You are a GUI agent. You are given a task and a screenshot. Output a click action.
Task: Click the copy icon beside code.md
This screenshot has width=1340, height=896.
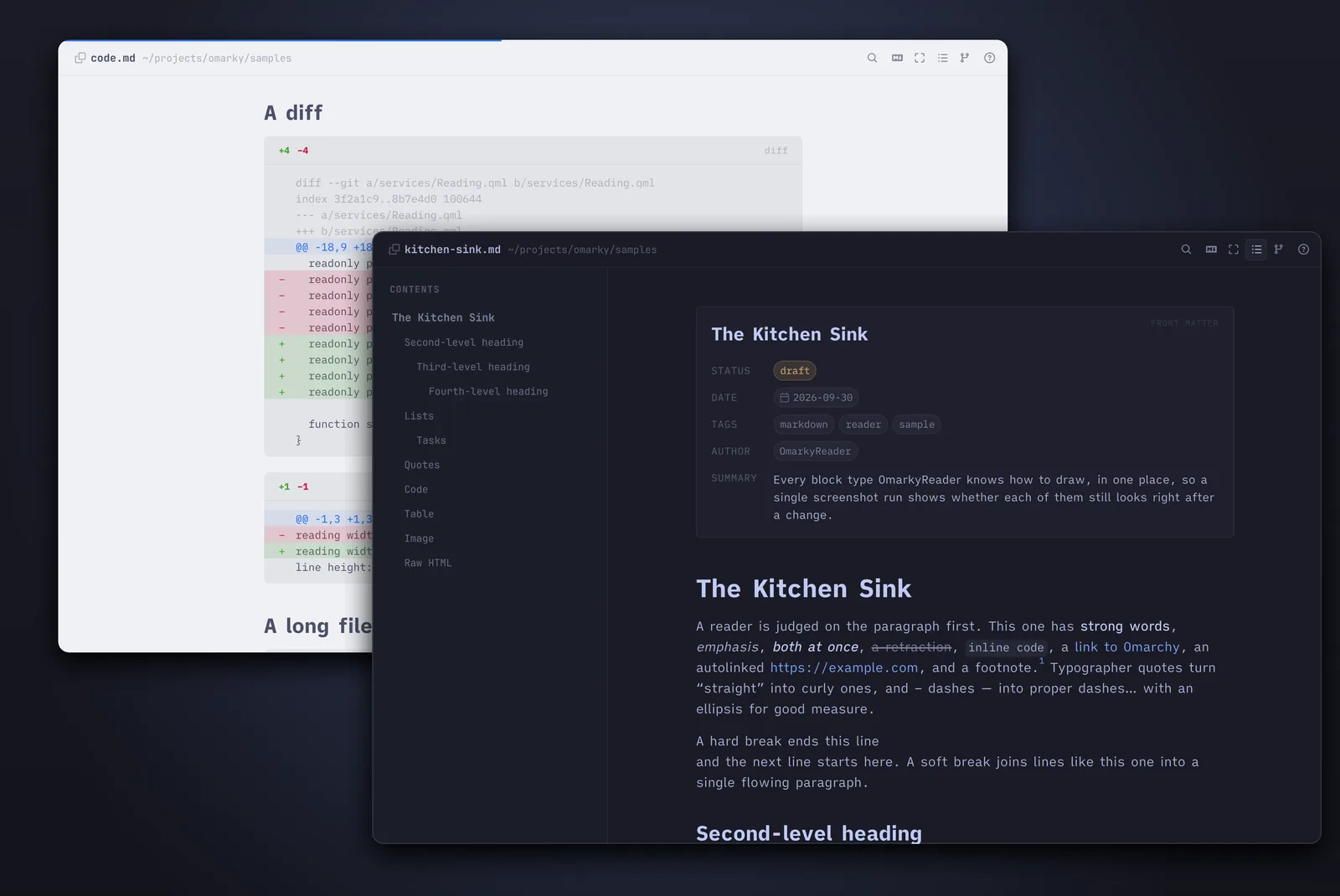pos(80,58)
